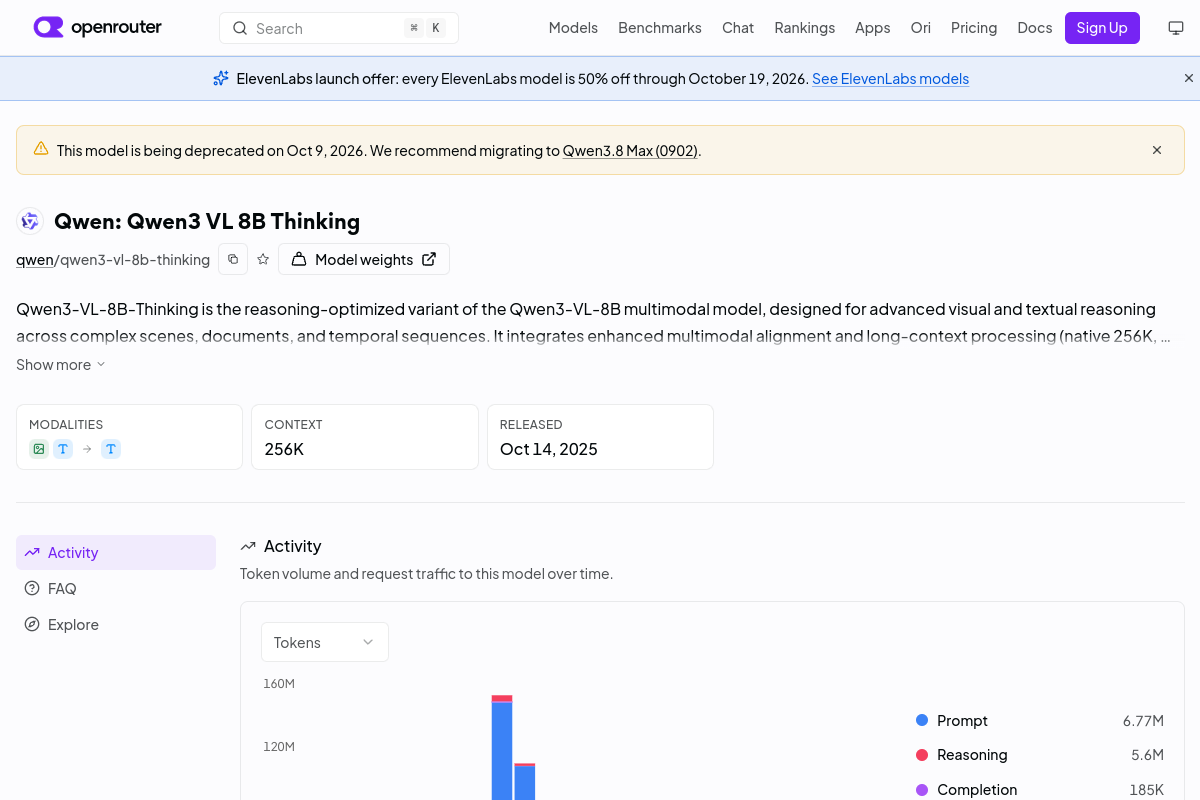Open the Qwen3.8 Max (0902) migration link

(630, 150)
